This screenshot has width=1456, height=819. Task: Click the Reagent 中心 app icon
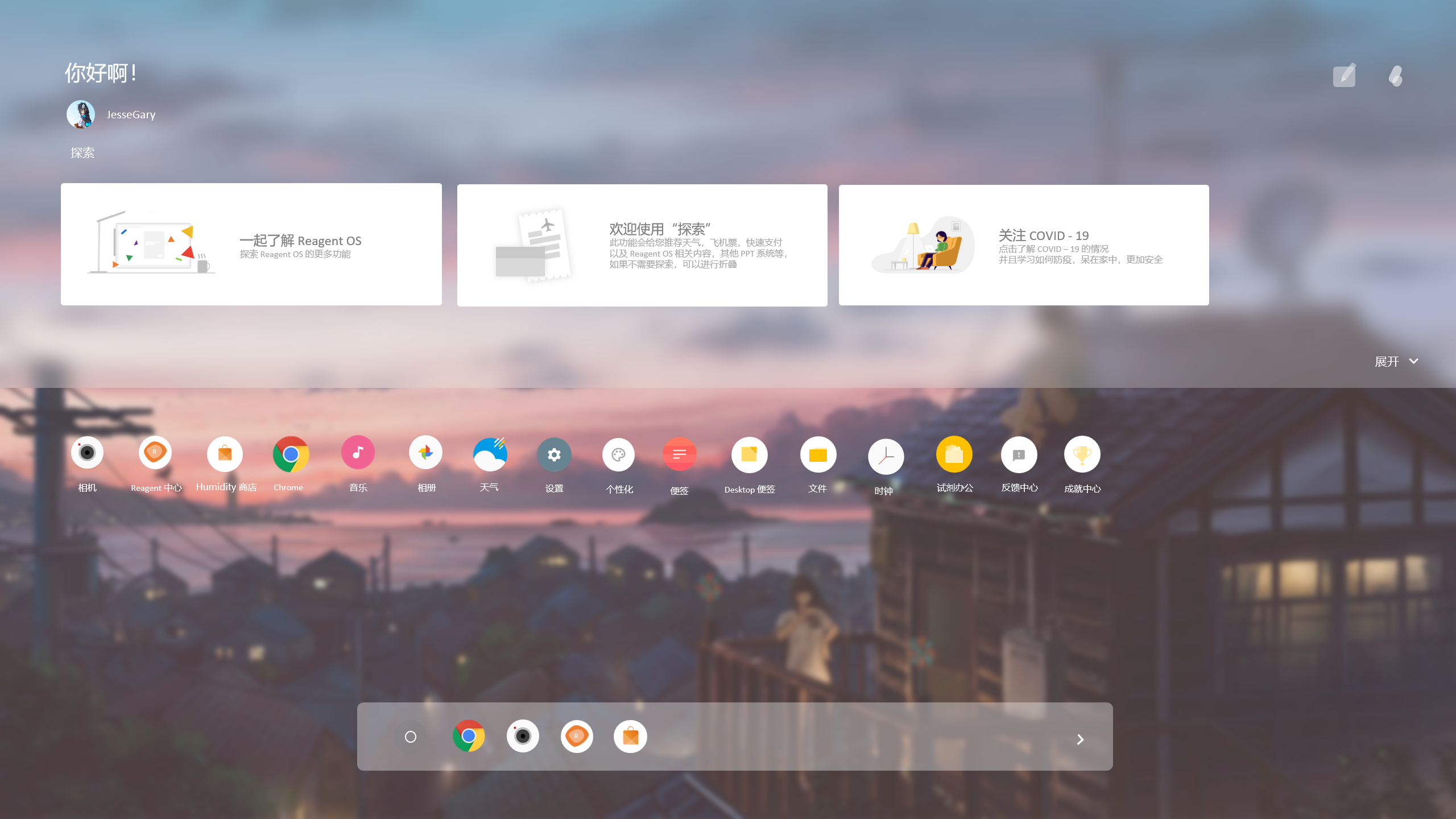(155, 452)
